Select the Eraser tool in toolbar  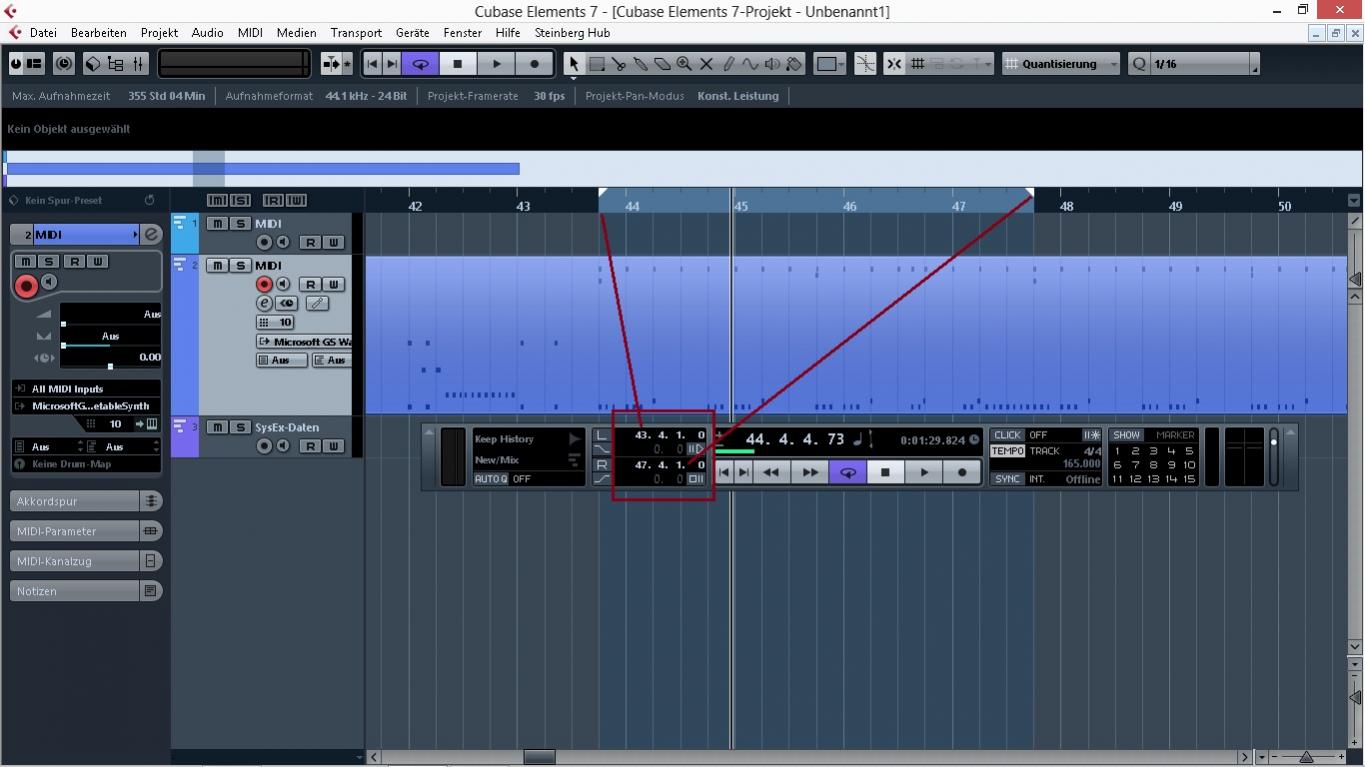pyautogui.click(x=662, y=64)
